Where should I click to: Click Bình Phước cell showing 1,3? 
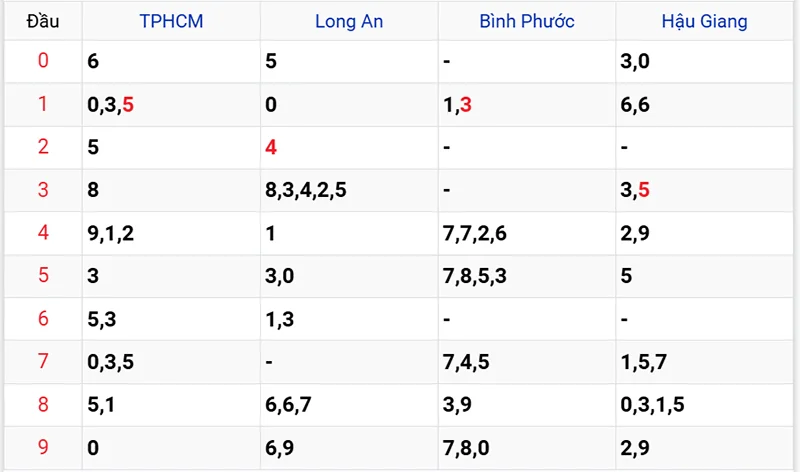click(x=527, y=105)
